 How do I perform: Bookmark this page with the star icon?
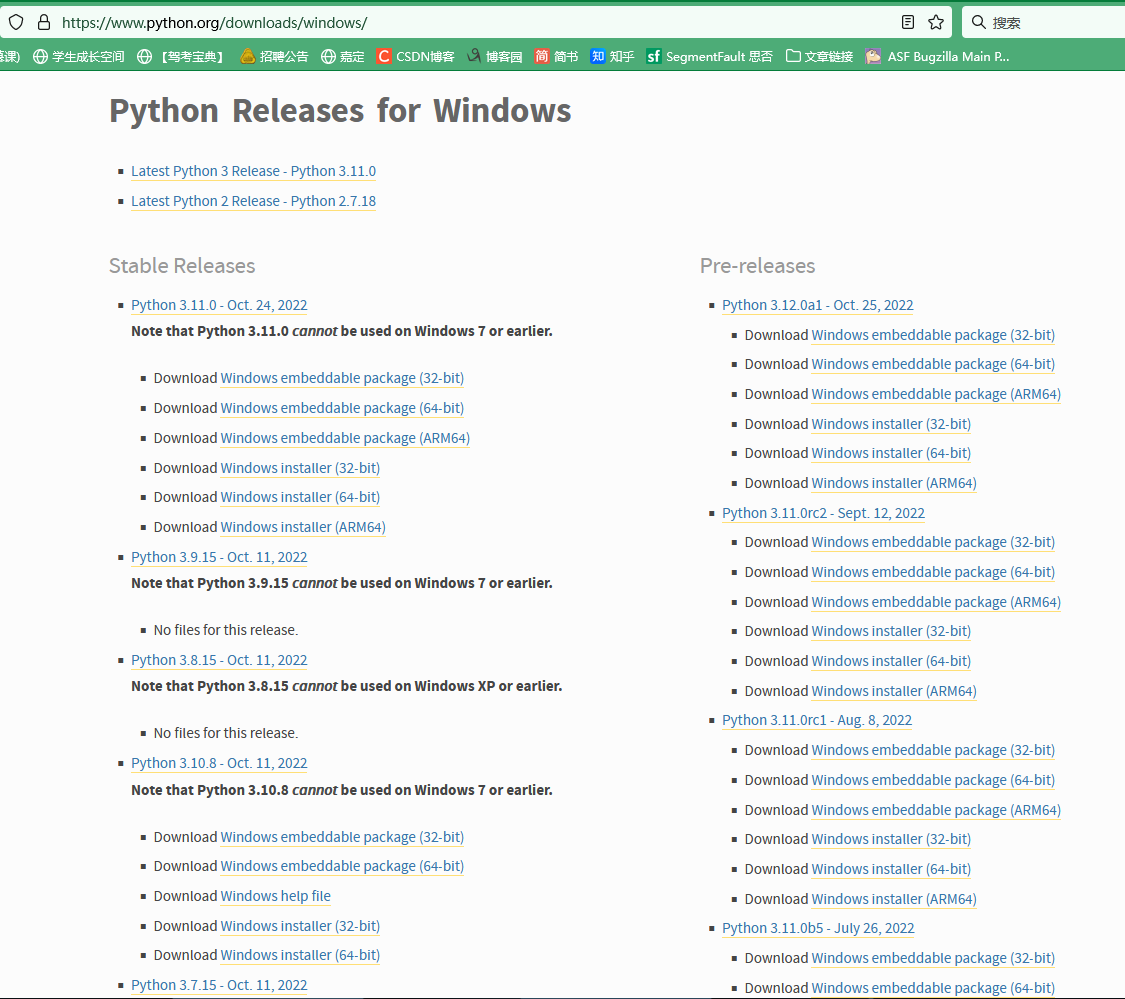point(936,22)
